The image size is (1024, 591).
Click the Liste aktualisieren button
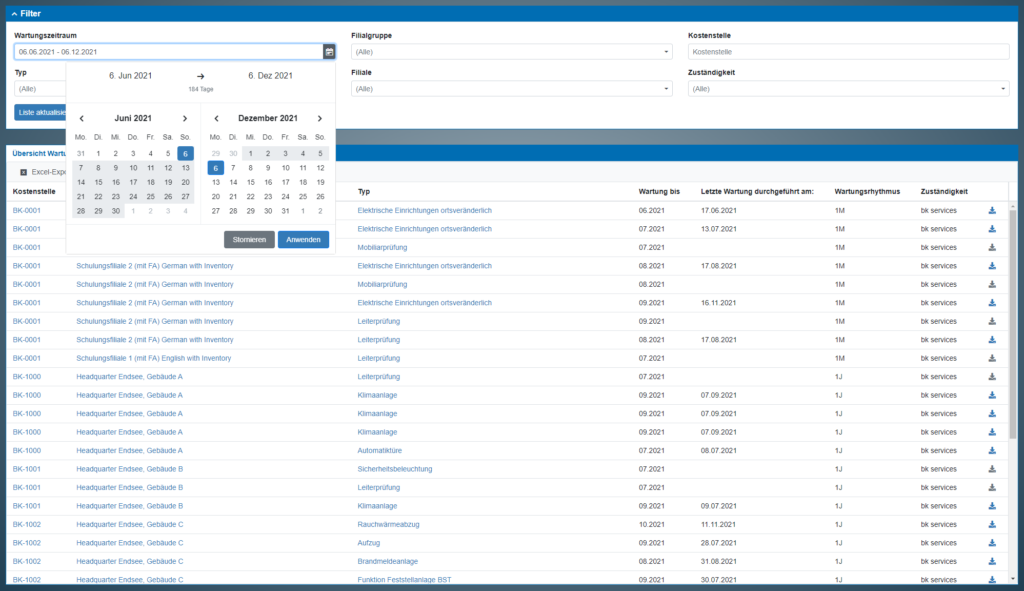coord(40,112)
